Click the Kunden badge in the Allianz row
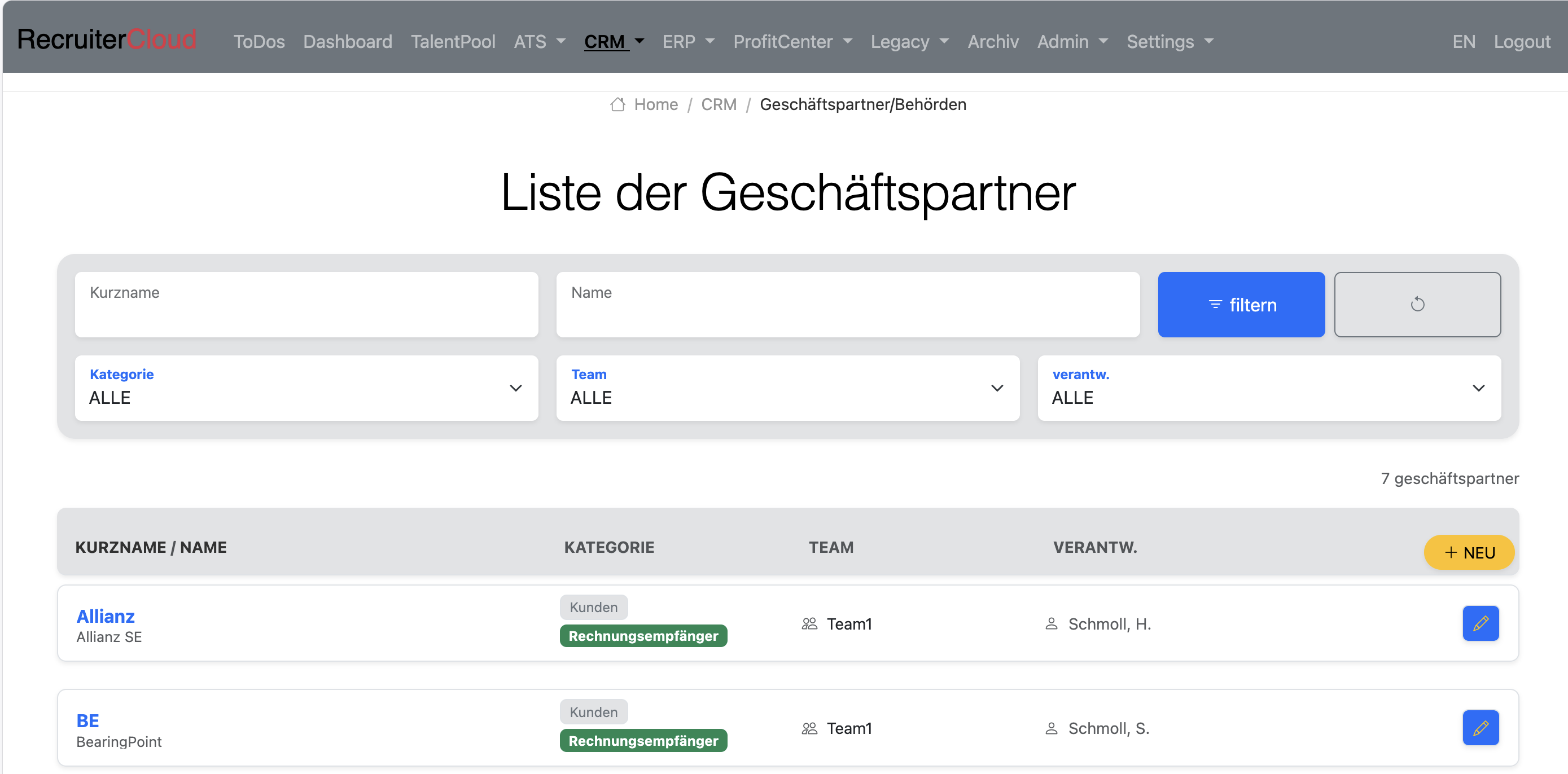Screen dimensions: 1568x774 tap(593, 606)
